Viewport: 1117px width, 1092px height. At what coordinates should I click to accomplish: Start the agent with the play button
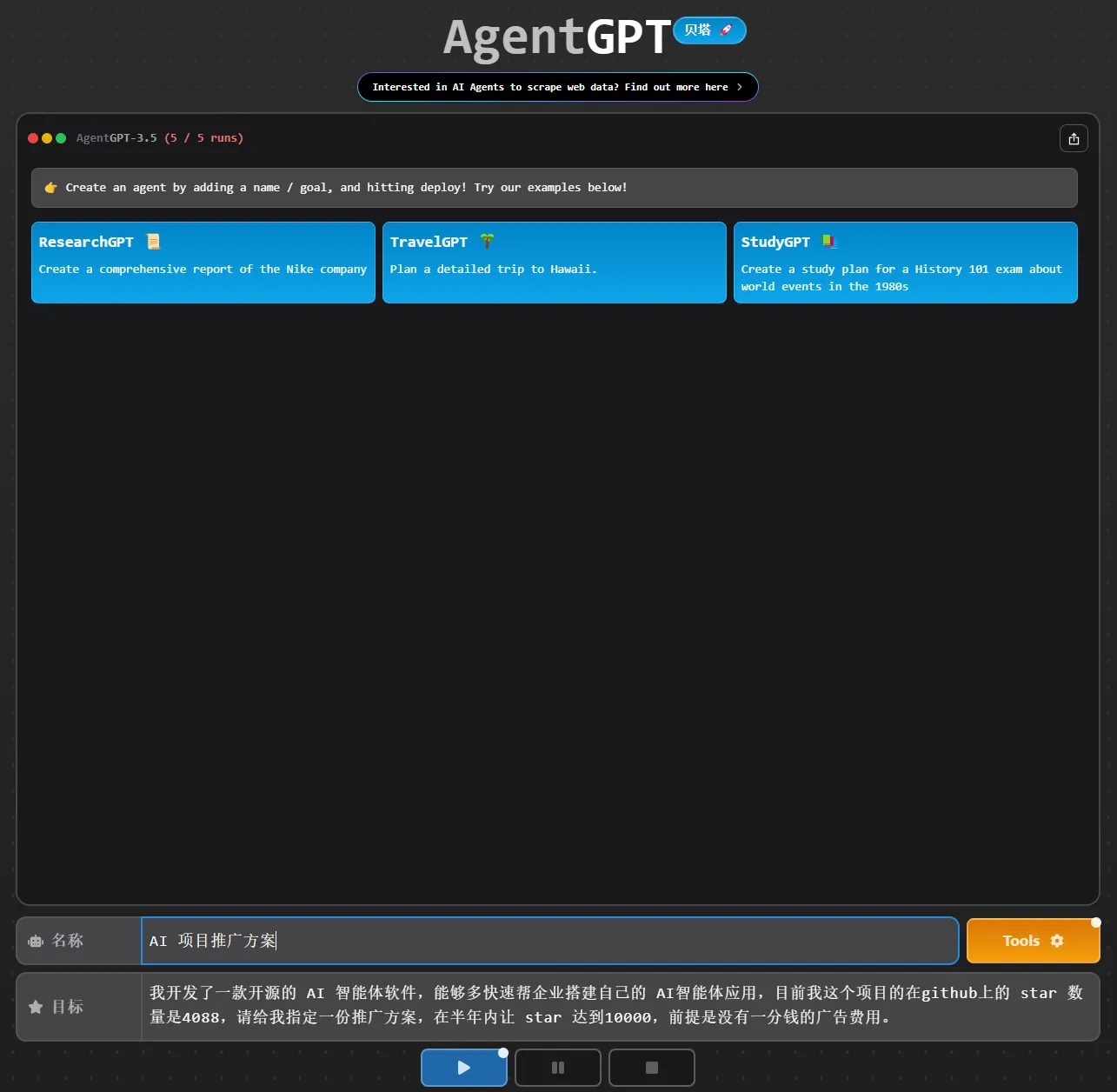[464, 1068]
